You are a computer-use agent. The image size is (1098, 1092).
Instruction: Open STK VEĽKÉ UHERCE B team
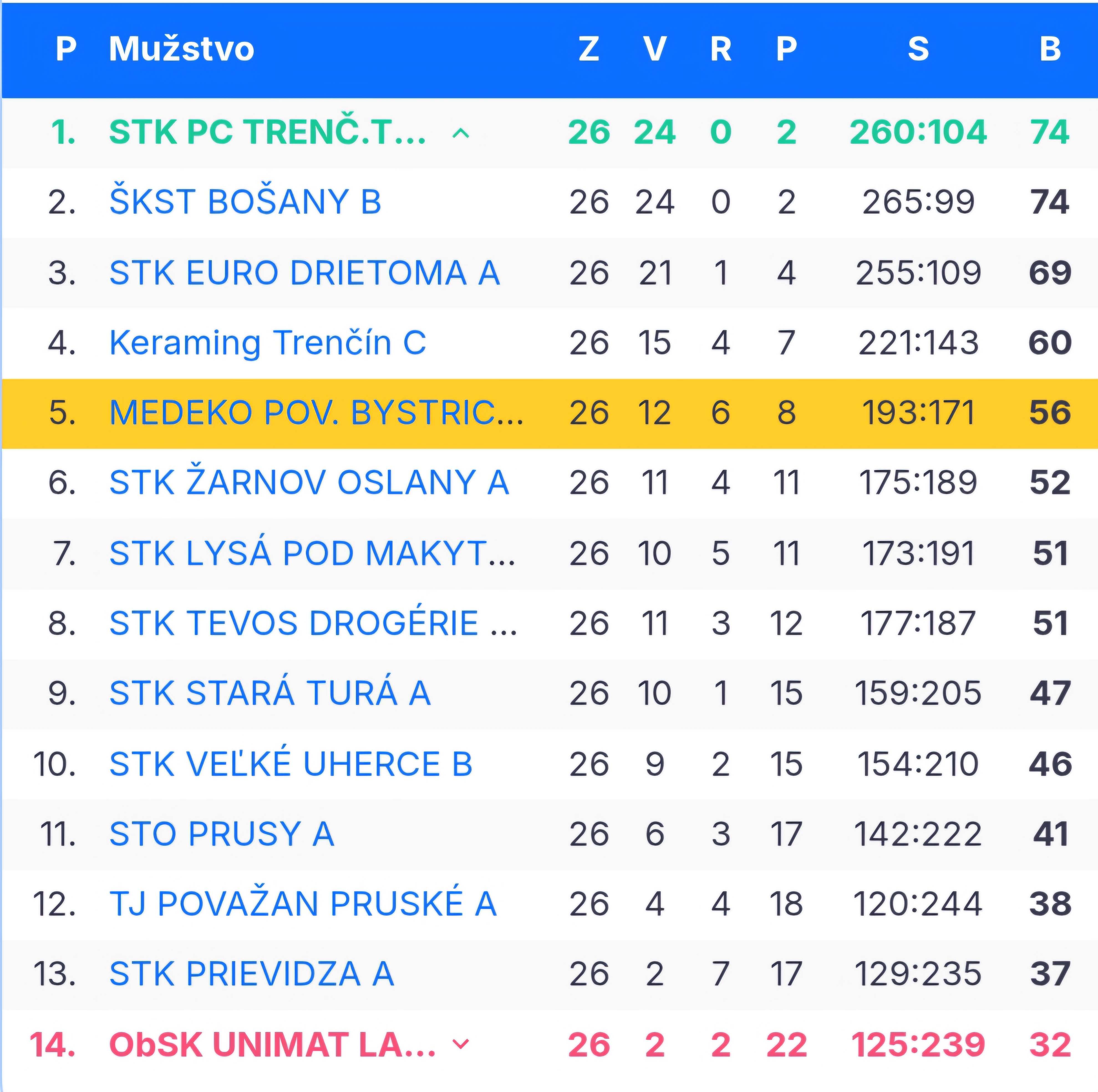point(290,764)
